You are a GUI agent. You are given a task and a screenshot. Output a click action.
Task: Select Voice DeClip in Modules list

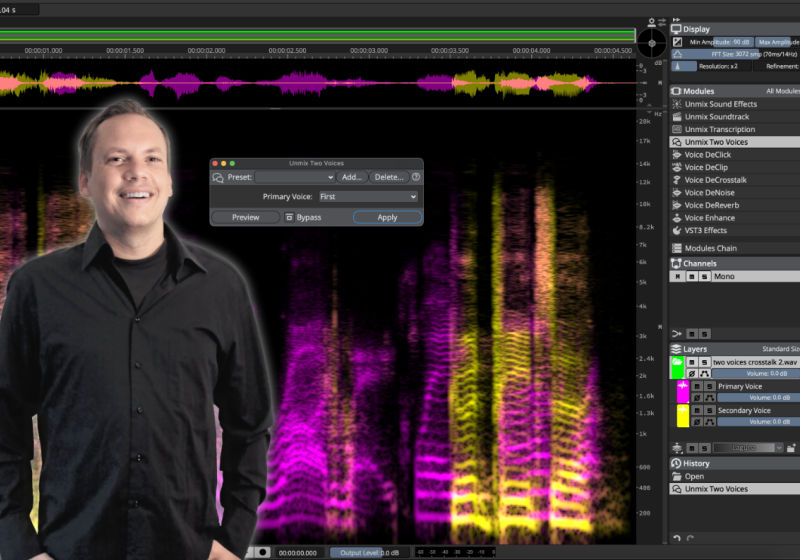point(735,167)
